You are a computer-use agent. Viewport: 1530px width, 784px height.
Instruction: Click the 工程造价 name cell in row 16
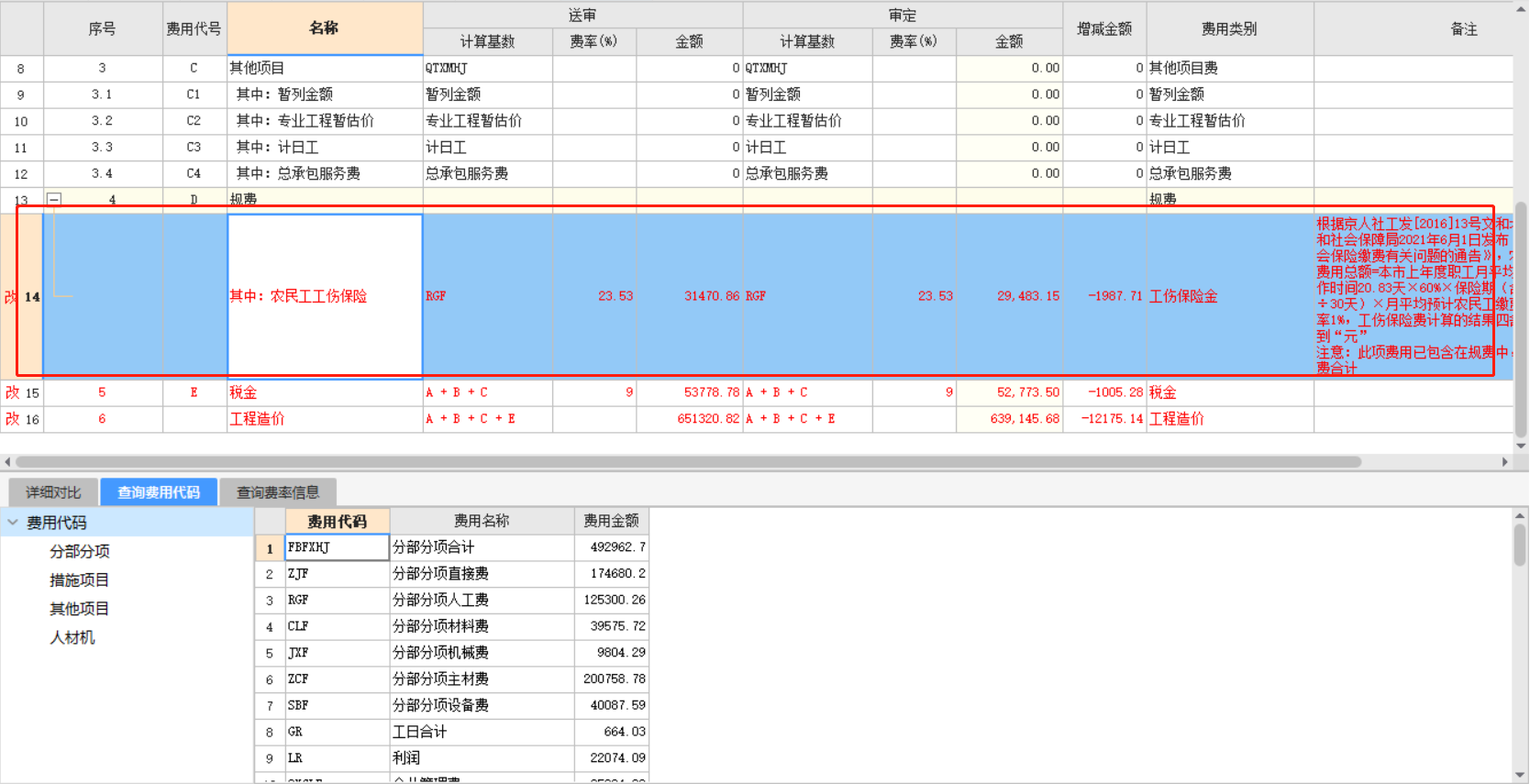coord(325,419)
